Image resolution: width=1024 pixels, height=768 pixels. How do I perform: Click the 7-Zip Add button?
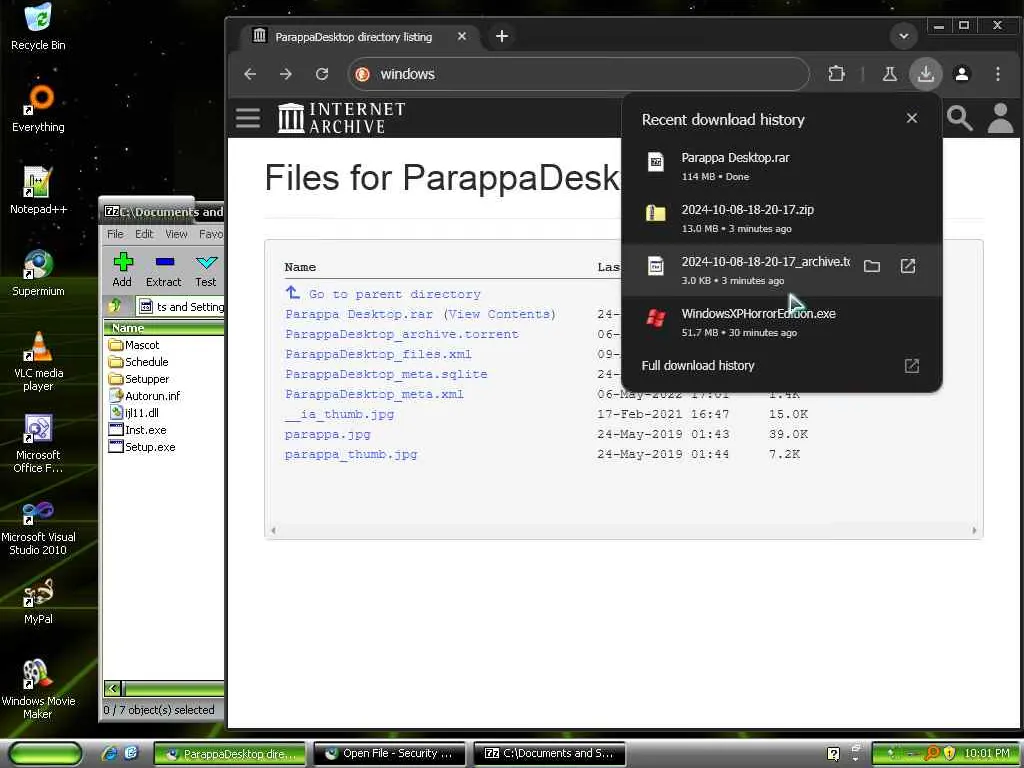pos(122,270)
